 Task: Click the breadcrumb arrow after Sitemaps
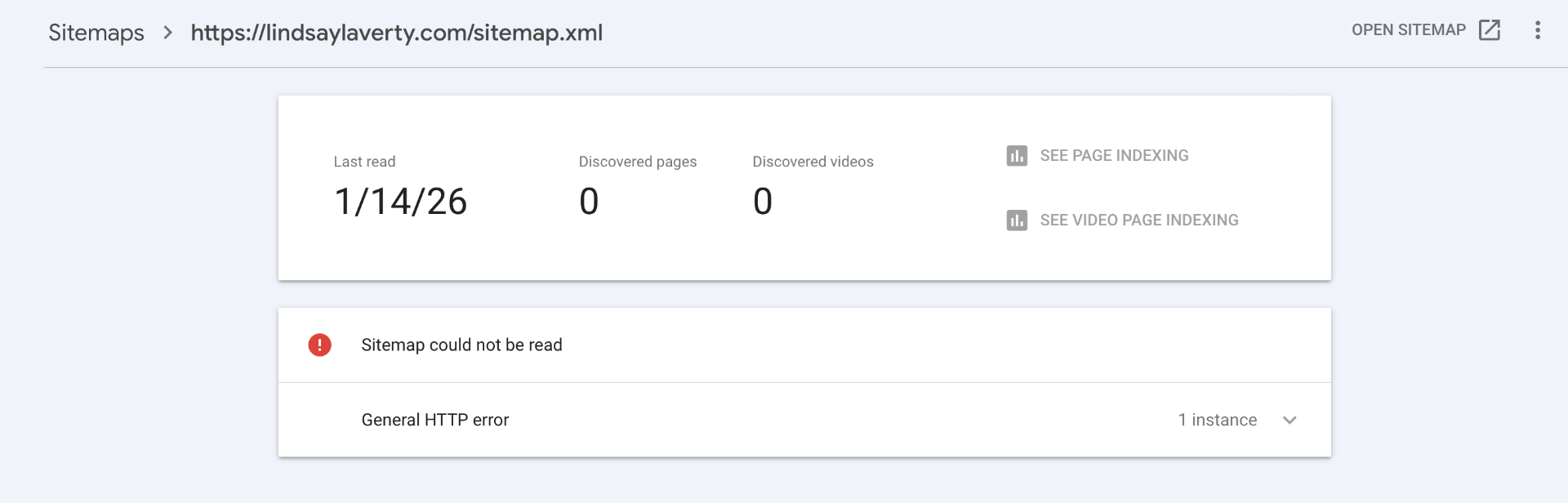click(x=167, y=33)
